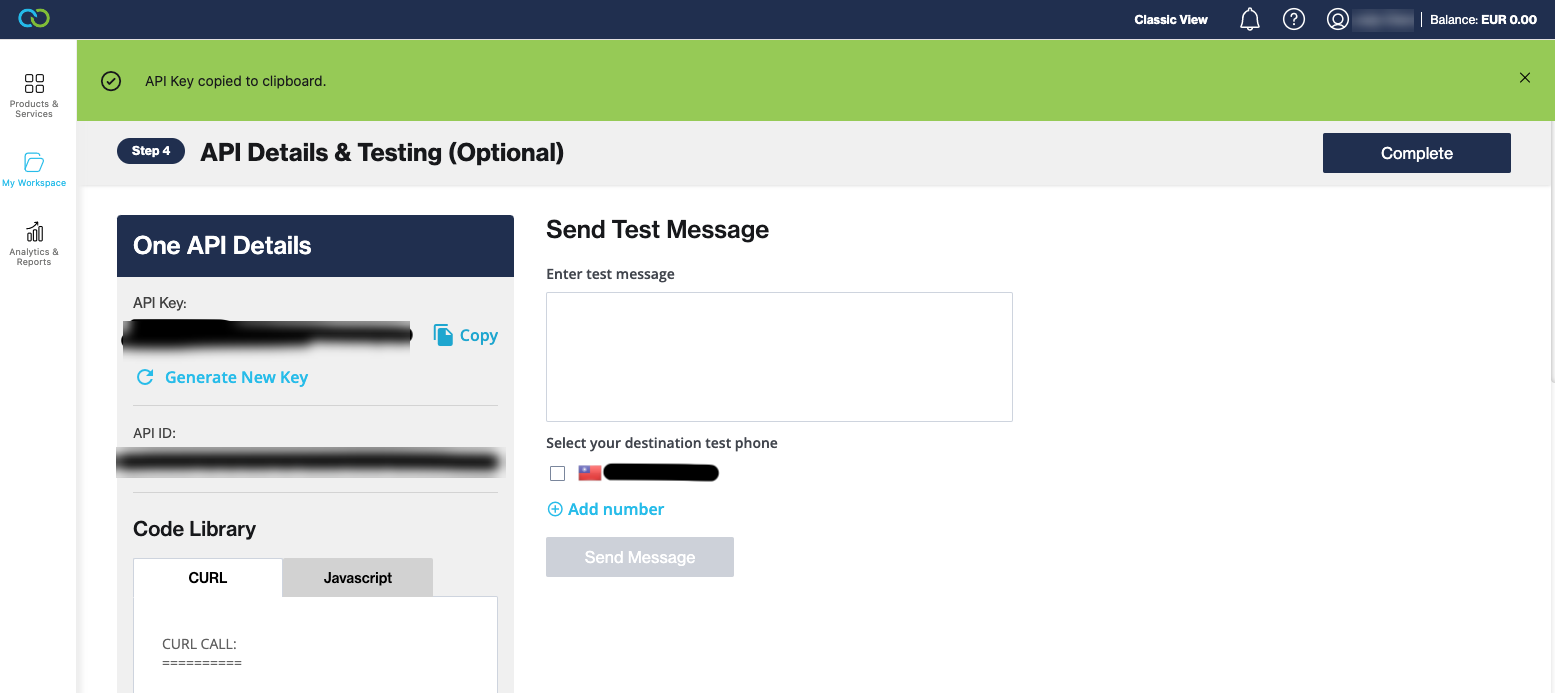Open the notifications bell
The width and height of the screenshot is (1555, 693).
(x=1250, y=19)
